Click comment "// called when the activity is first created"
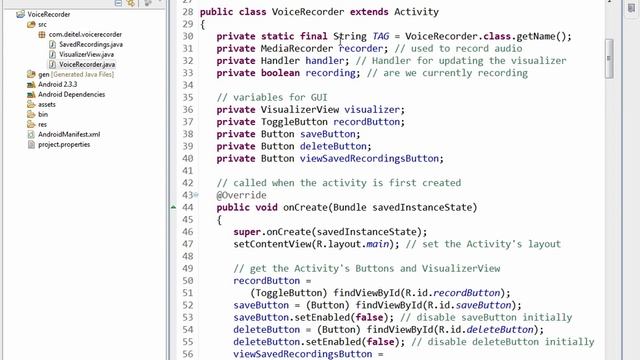640x360 pixels. point(339,183)
